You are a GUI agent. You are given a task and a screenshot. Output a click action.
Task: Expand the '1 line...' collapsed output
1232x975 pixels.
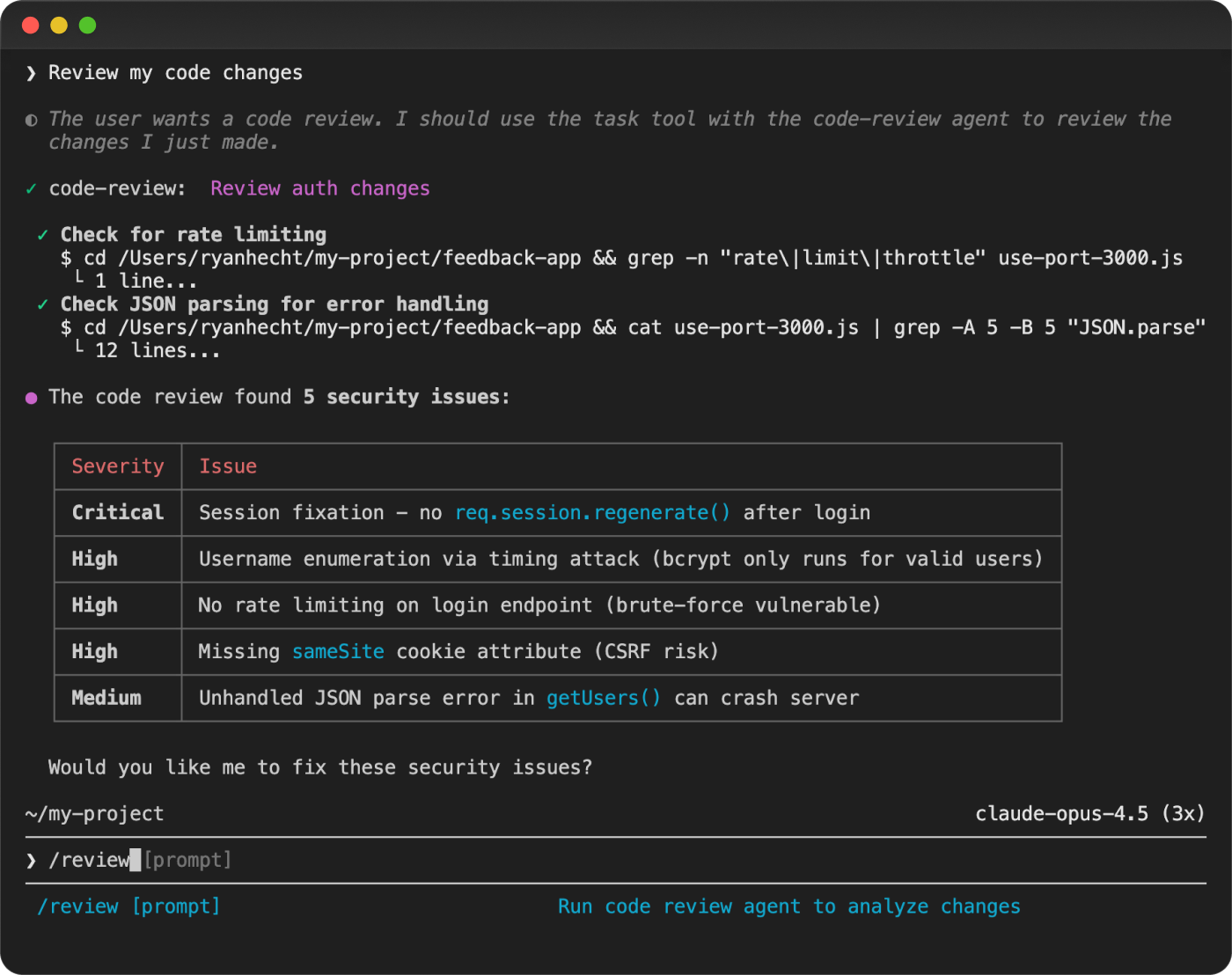(x=145, y=282)
